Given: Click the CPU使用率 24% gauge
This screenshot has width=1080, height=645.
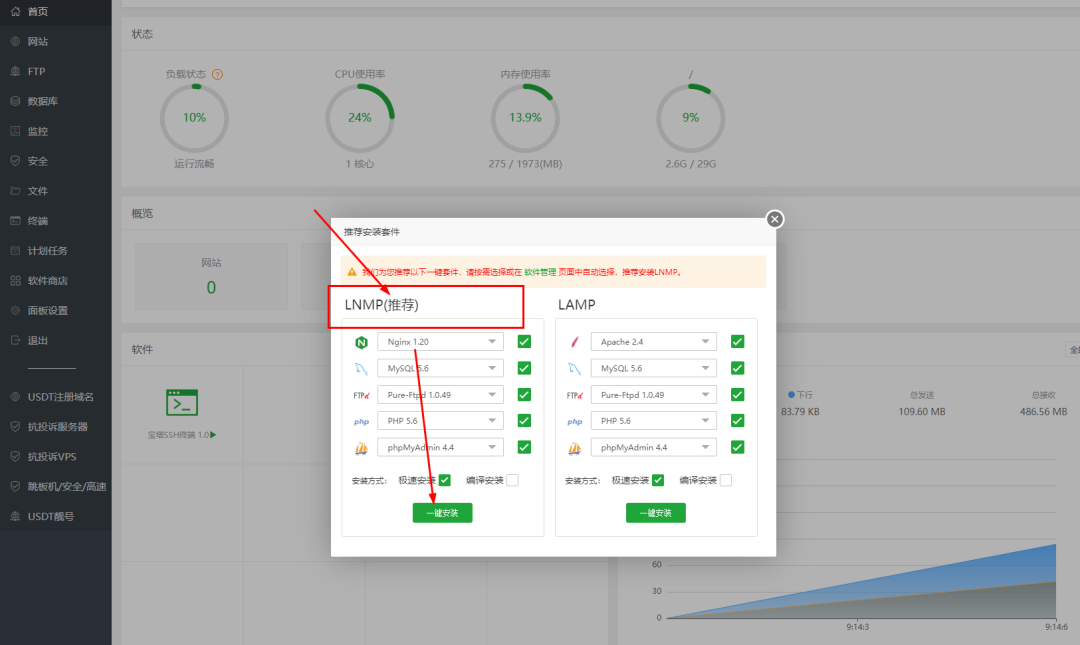Looking at the screenshot, I should tap(360, 118).
